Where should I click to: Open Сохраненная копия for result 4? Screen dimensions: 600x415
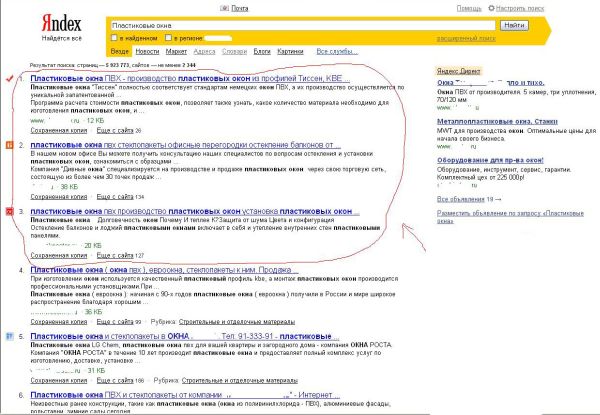(59, 322)
